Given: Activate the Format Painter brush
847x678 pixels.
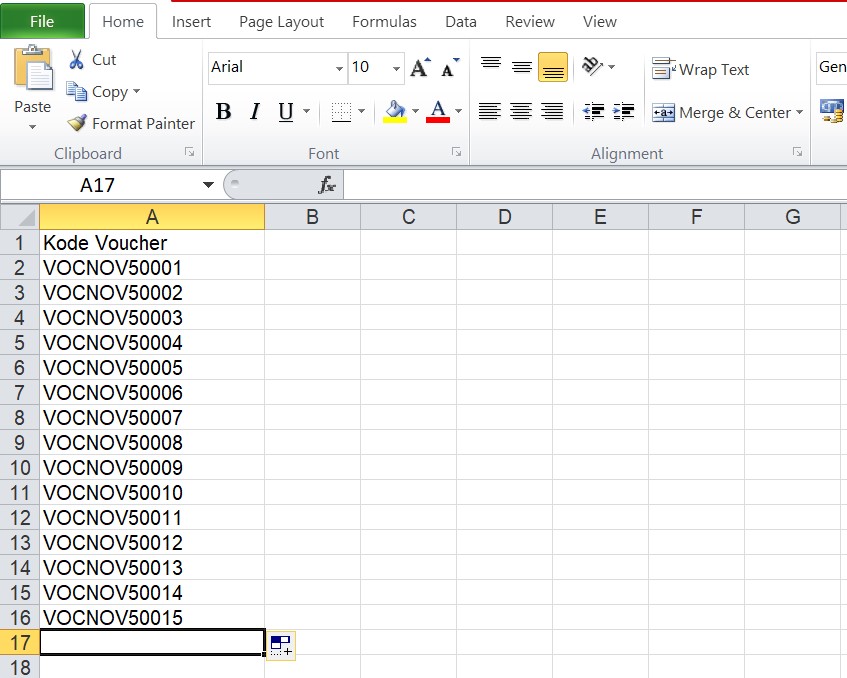Looking at the screenshot, I should point(77,123).
